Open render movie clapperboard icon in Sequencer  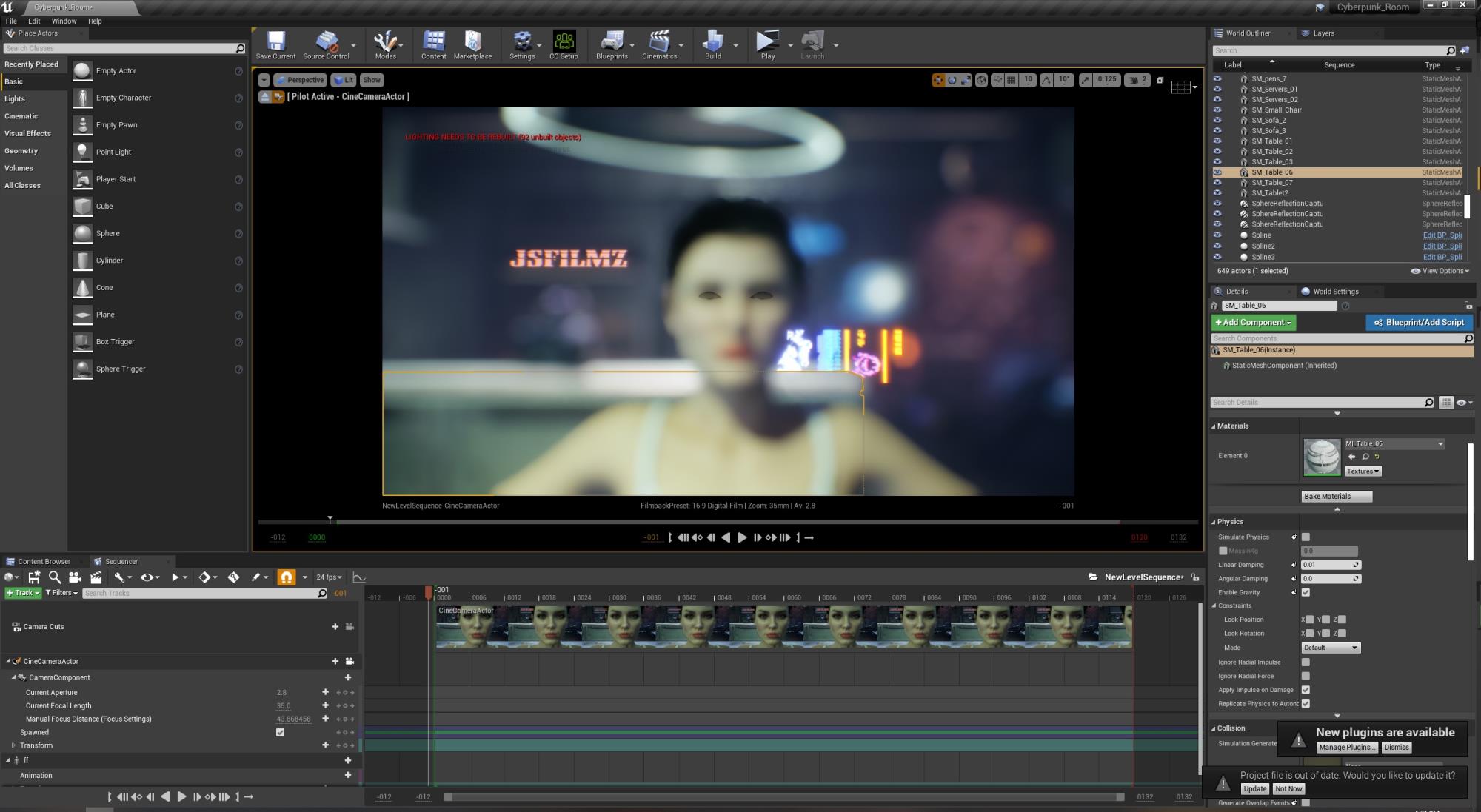coord(96,577)
